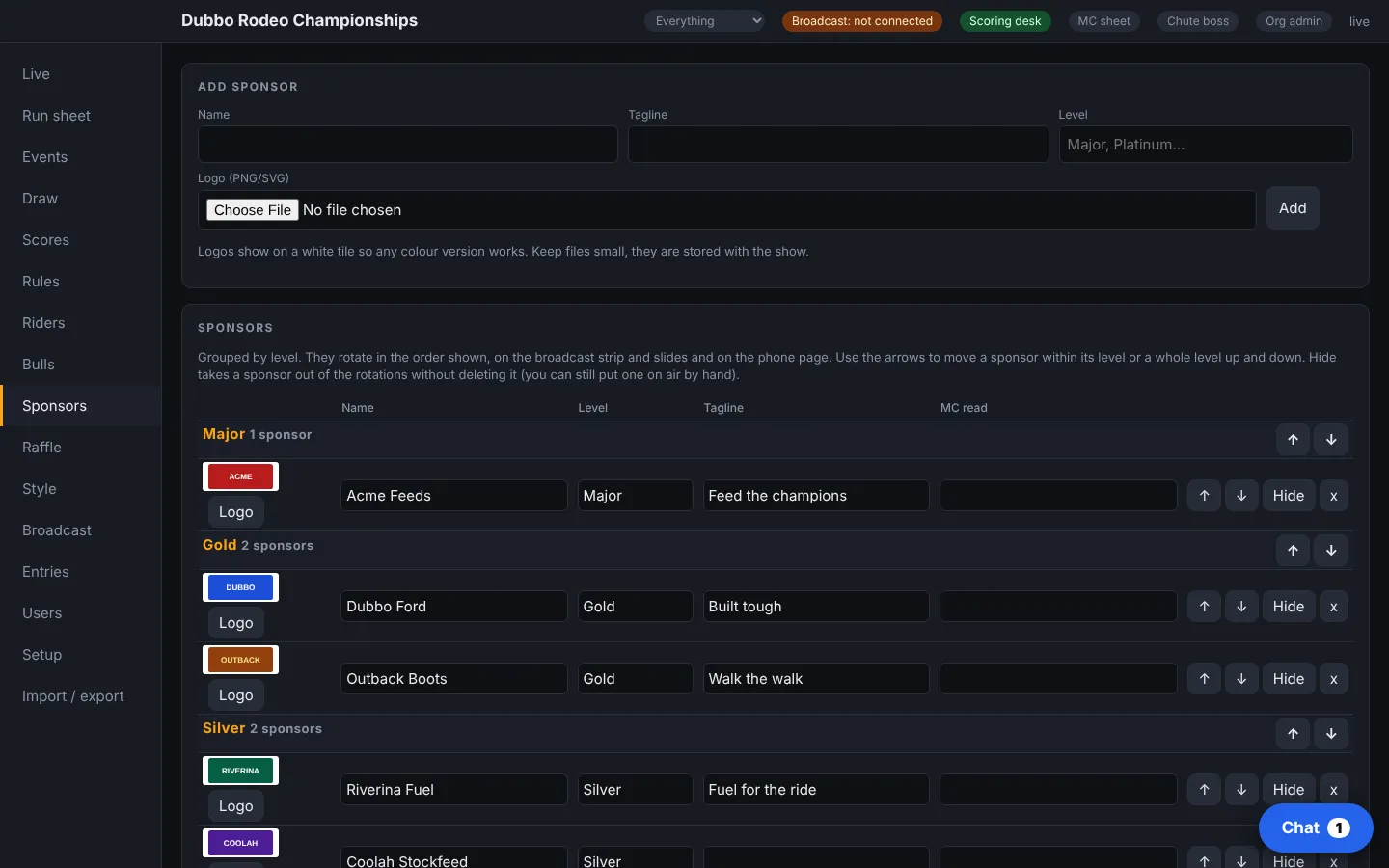Remove the Dubbo Ford sponsor
The image size is (1389, 868).
click(1334, 607)
